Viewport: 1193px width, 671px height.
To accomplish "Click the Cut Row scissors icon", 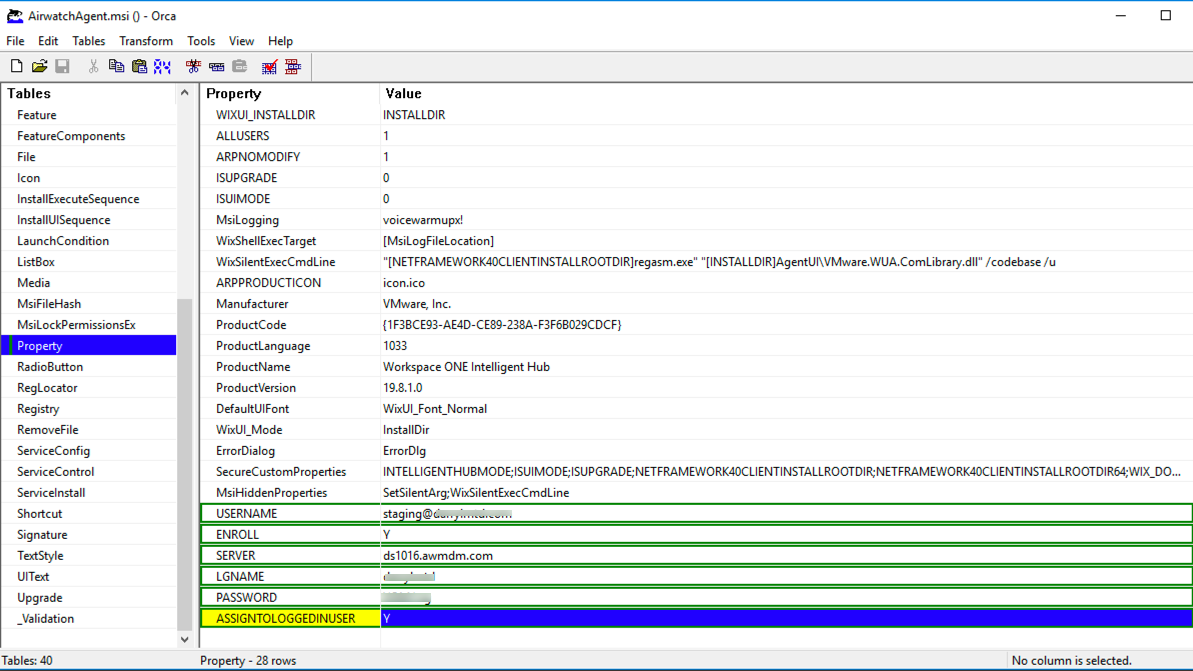I will [193, 66].
